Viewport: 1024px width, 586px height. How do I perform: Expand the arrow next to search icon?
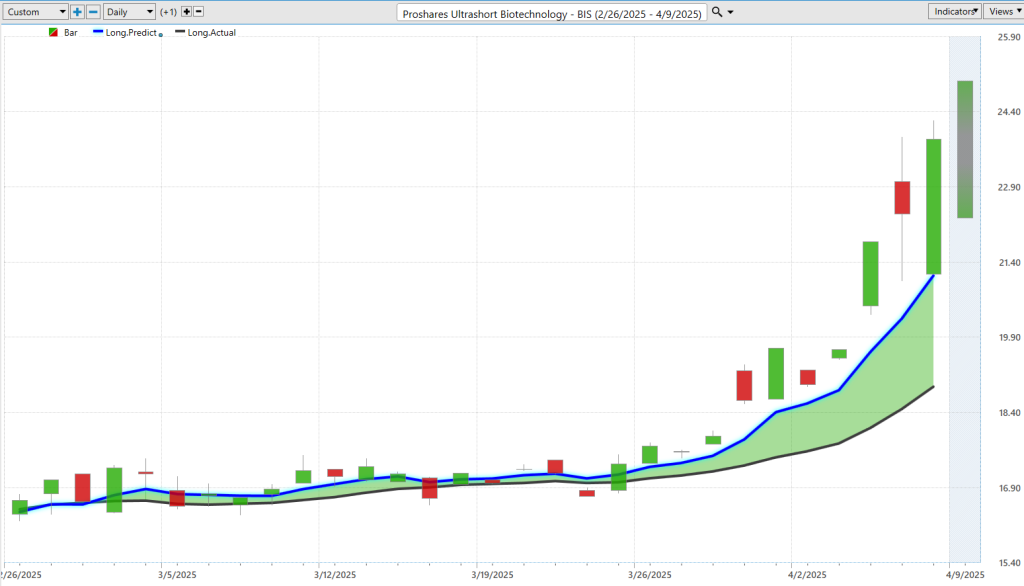[x=730, y=12]
